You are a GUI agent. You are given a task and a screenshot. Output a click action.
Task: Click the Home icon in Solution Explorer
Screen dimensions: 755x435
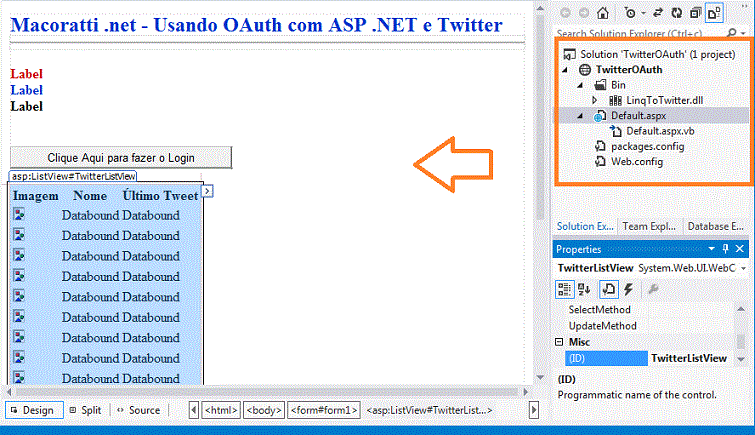[x=603, y=13]
